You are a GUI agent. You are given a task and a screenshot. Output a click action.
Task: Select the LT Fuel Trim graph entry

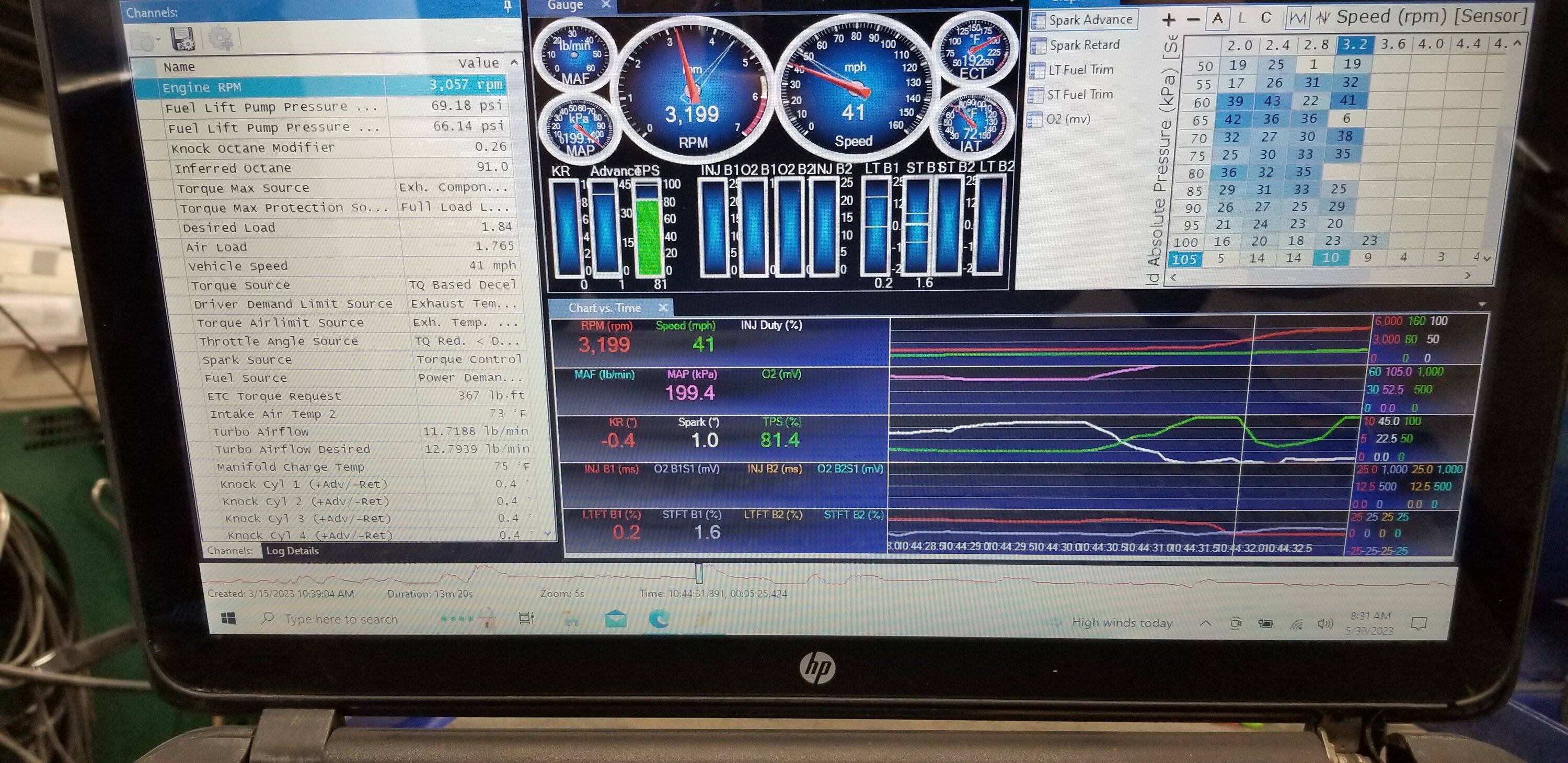[1072, 70]
